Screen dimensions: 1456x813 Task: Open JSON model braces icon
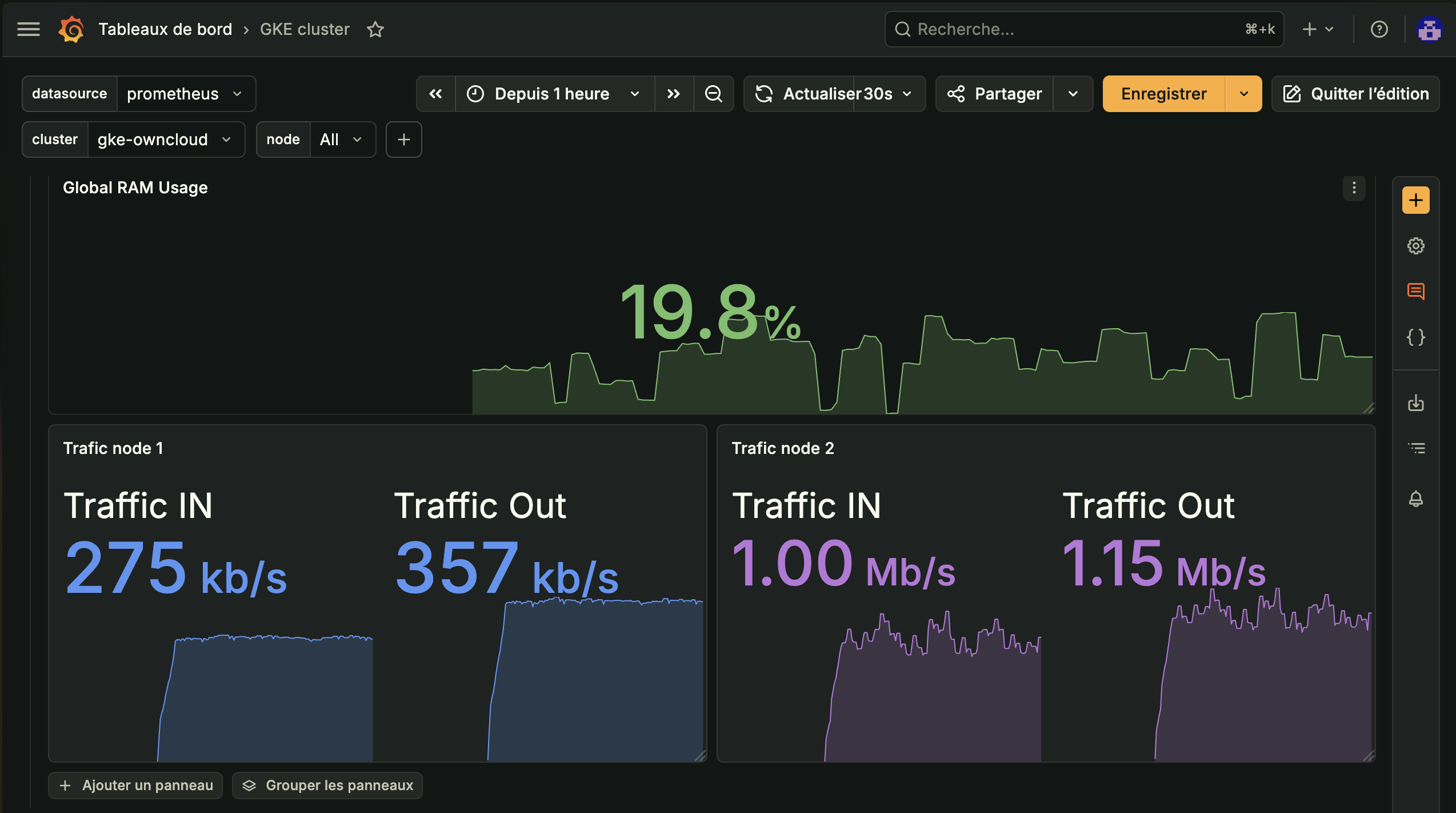tap(1415, 337)
